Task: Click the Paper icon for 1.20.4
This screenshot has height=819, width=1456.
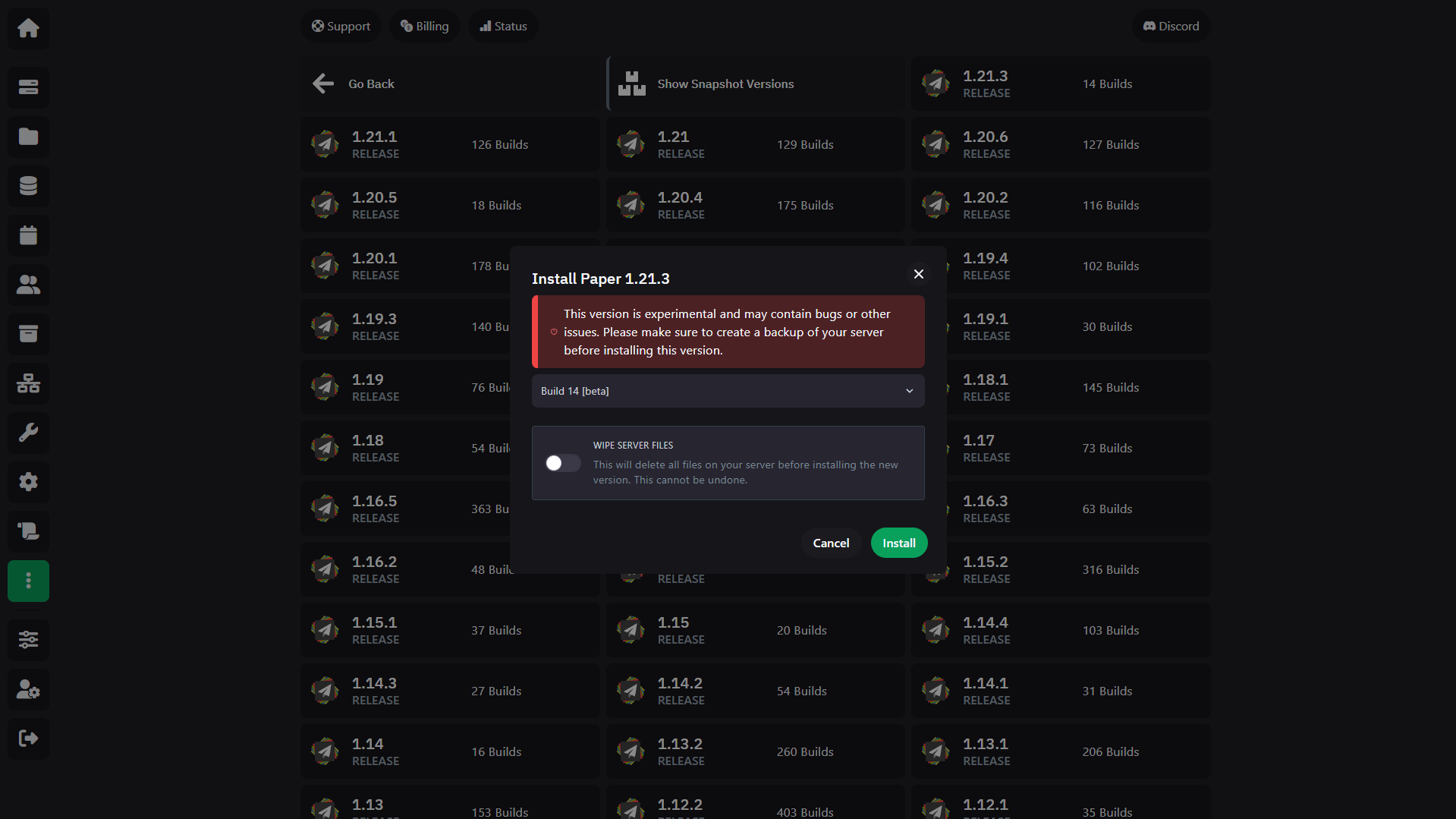Action: pyautogui.click(x=631, y=205)
